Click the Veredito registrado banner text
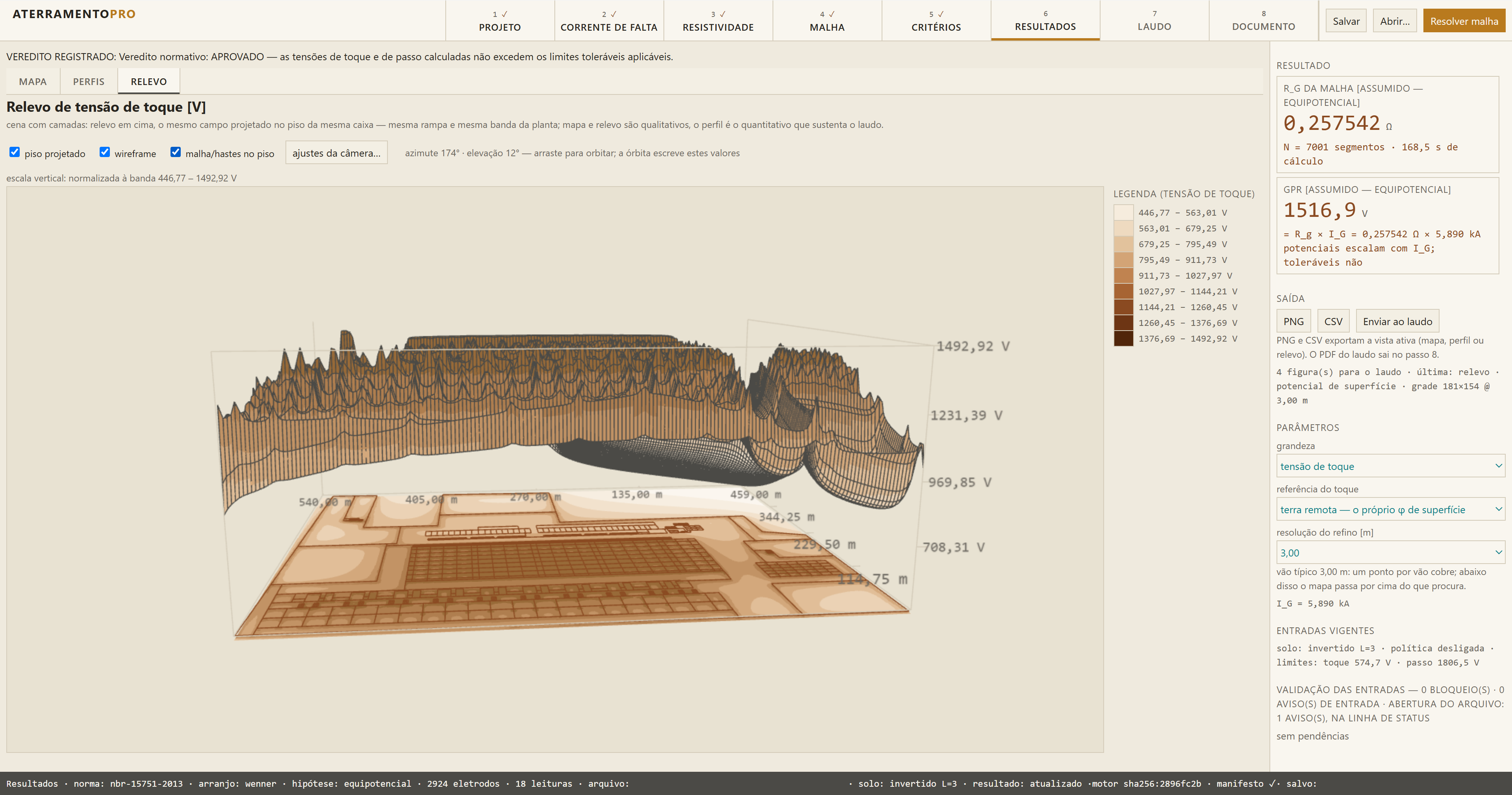The image size is (1512, 795). (x=340, y=57)
